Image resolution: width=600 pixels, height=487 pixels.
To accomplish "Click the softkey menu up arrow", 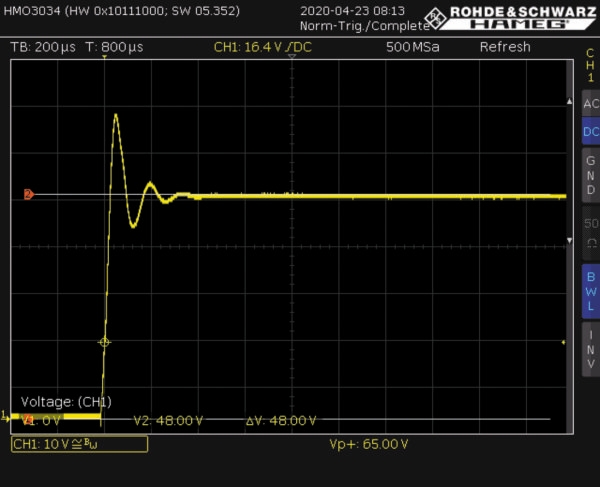I will coord(569,101).
